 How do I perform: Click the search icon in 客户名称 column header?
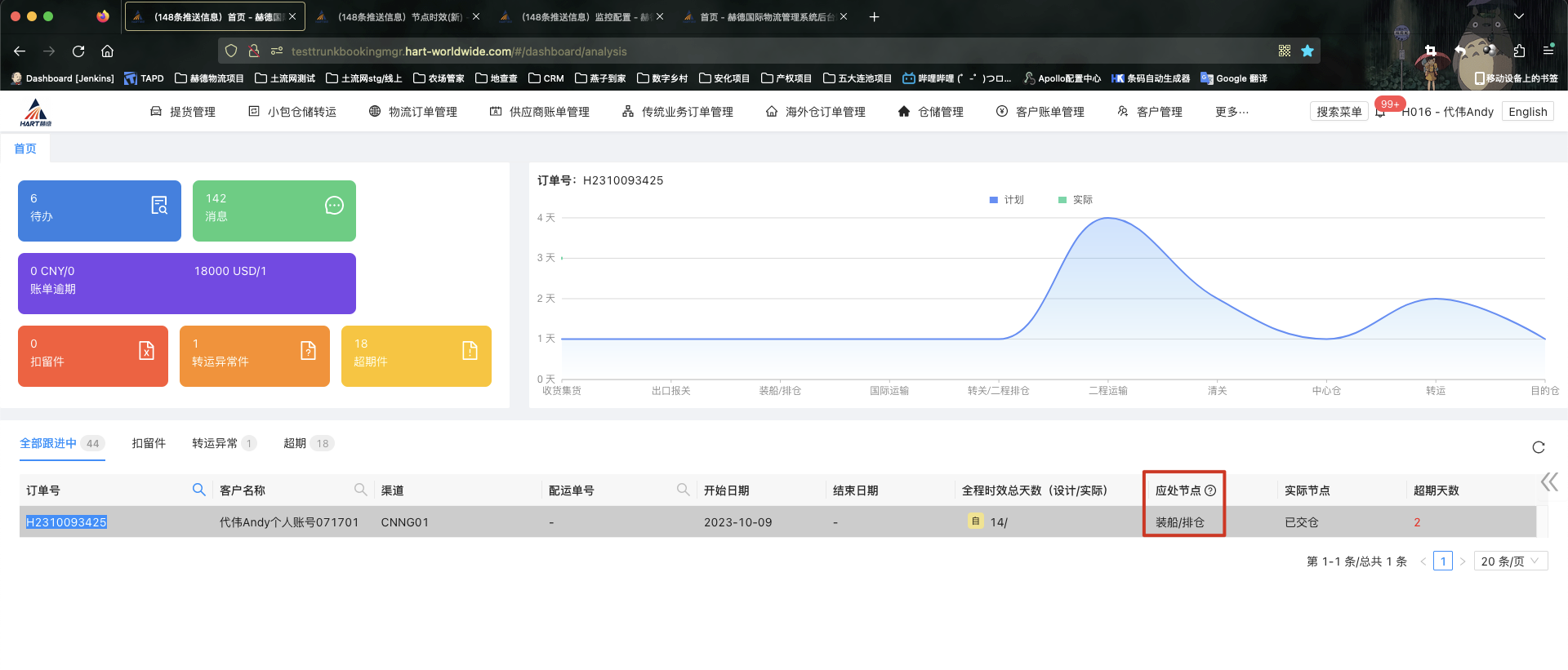(360, 490)
